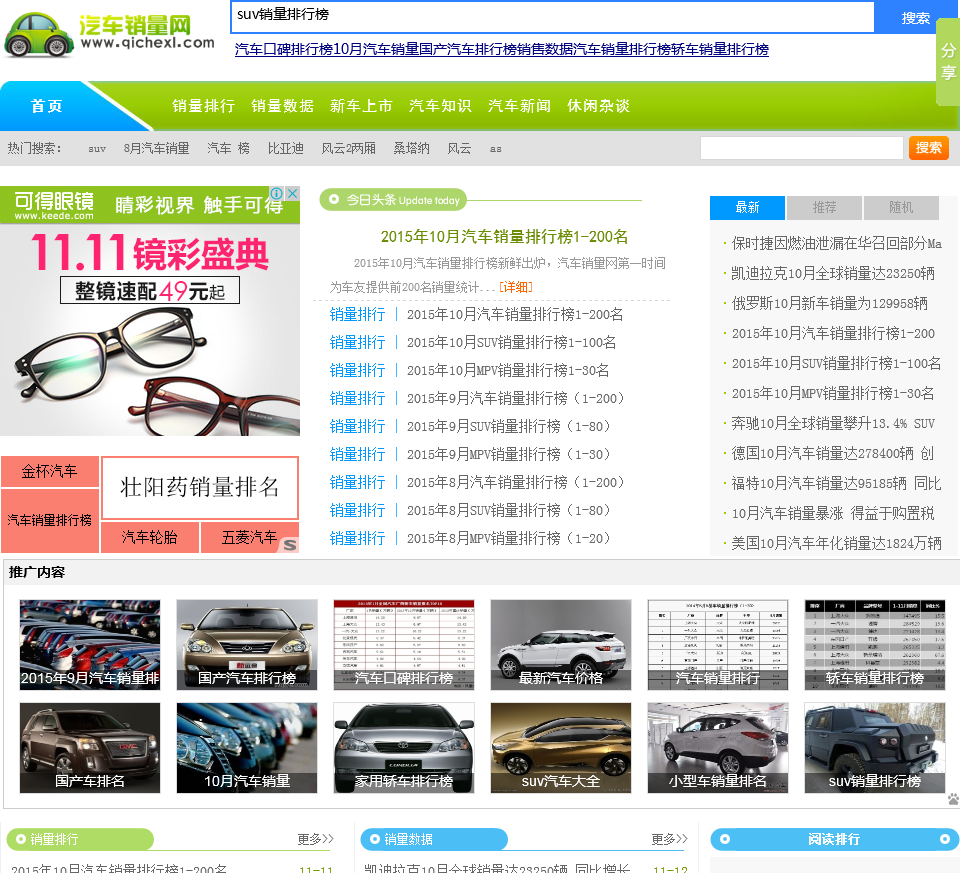960x873 pixels.
Task: Open the 分享 share side tab
Action: point(948,61)
